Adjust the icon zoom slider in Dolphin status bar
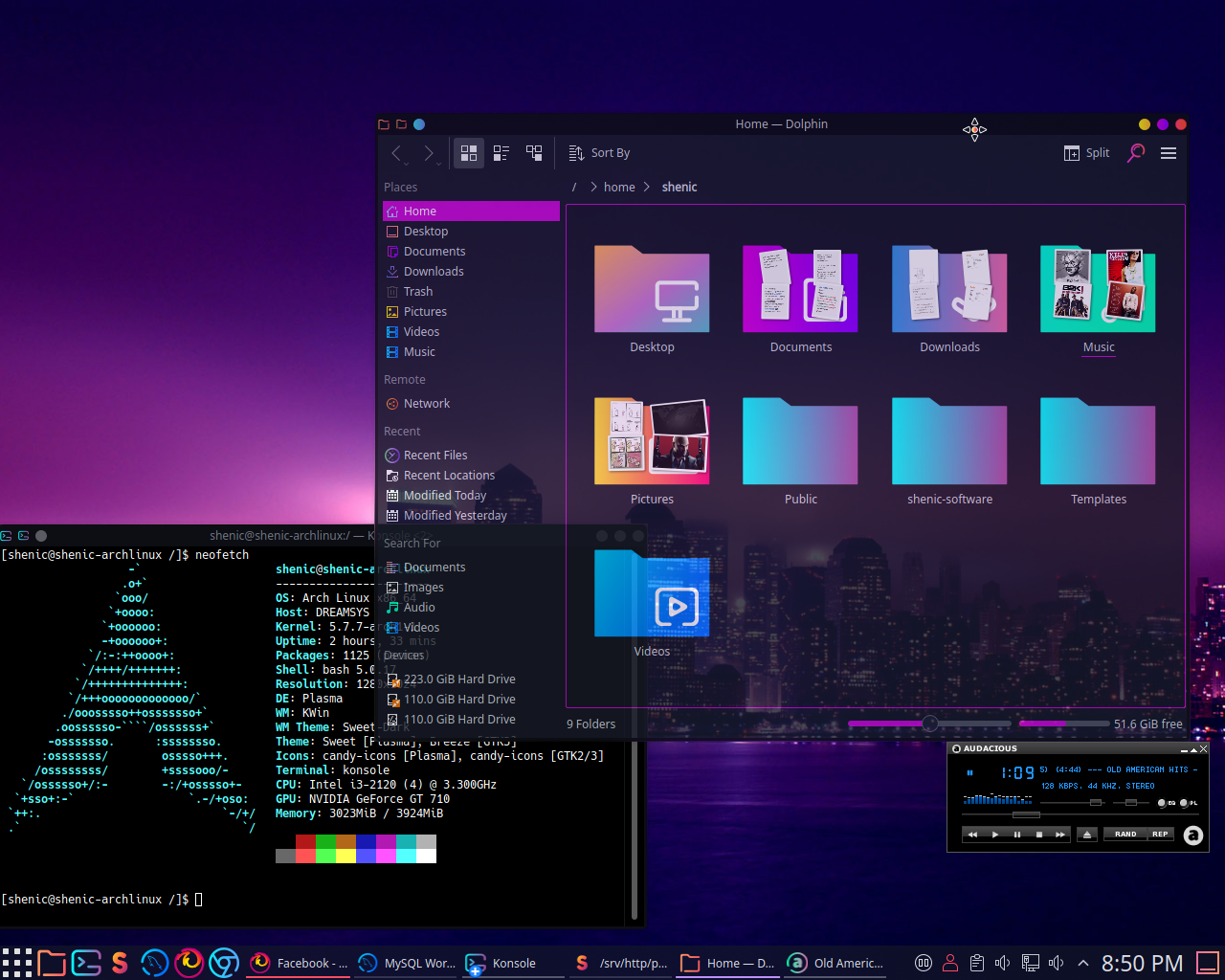Screen dimensions: 1225x980 click(929, 724)
